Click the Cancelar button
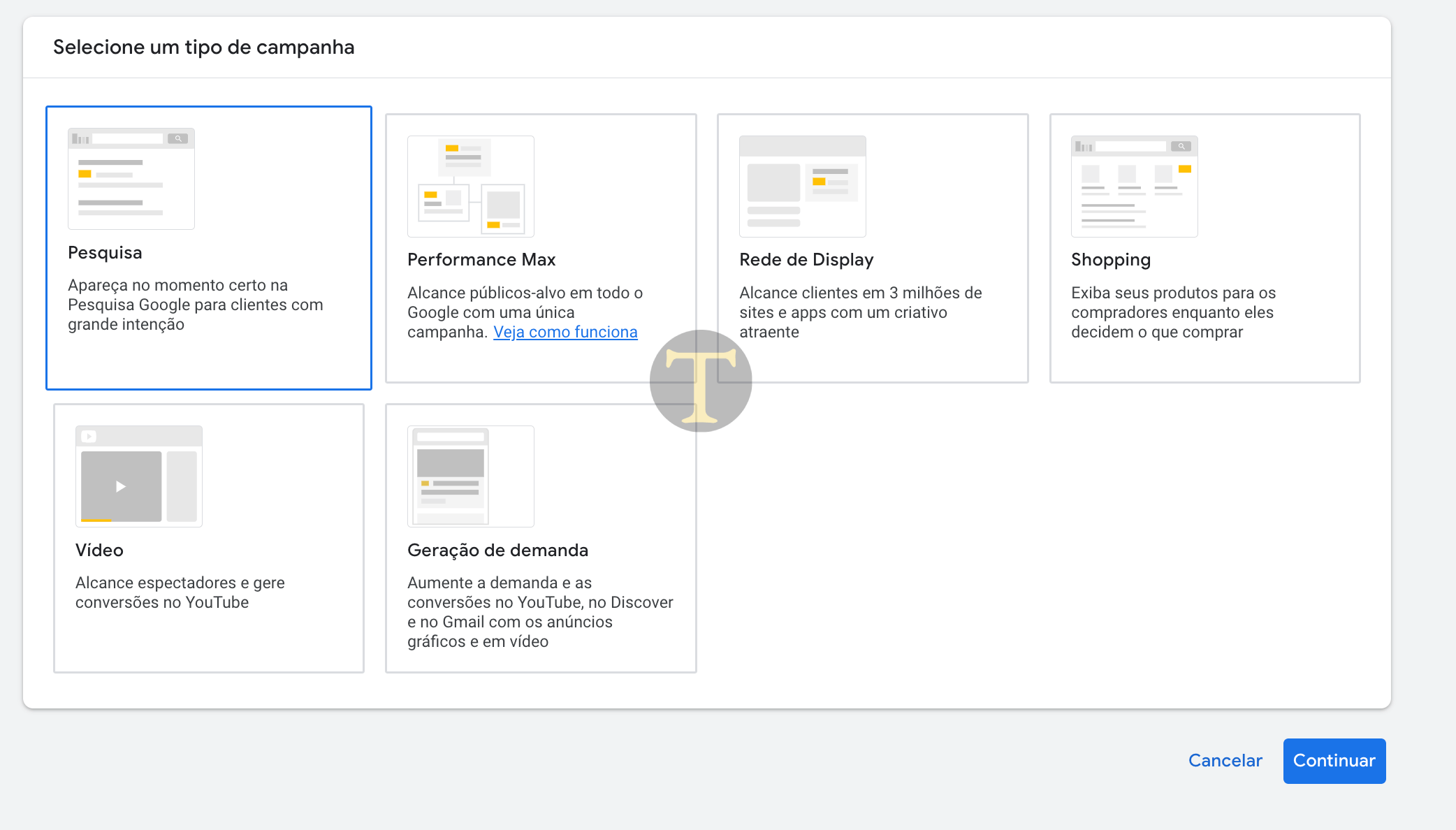 pos(1225,760)
